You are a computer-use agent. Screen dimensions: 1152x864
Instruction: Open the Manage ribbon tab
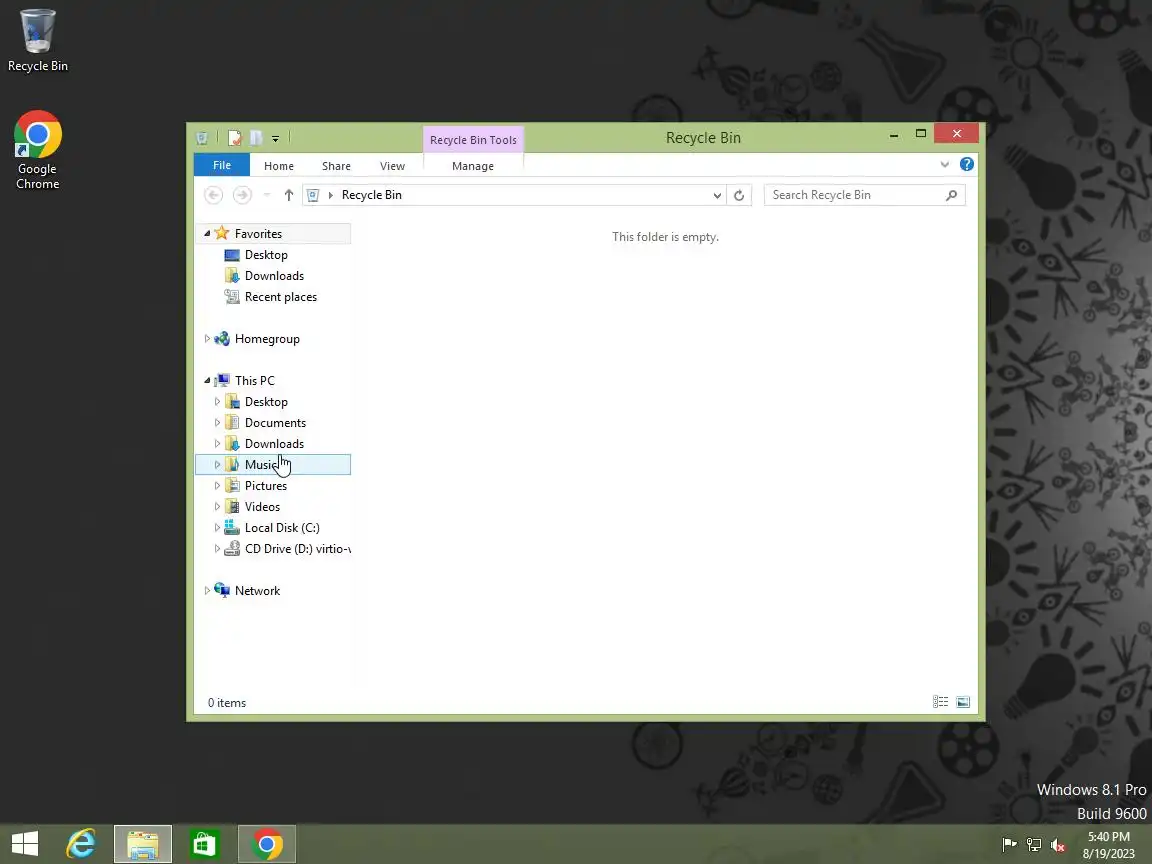472,166
